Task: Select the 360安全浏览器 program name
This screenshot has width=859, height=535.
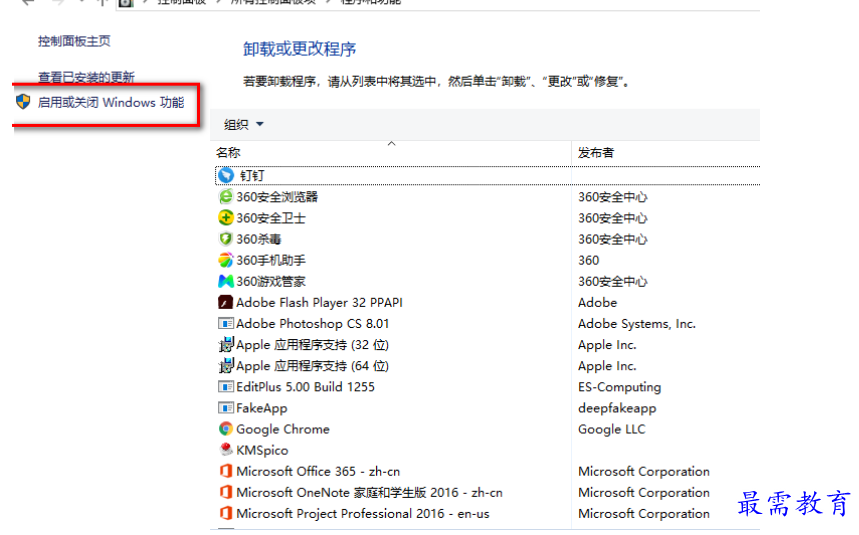Action: click(277, 197)
